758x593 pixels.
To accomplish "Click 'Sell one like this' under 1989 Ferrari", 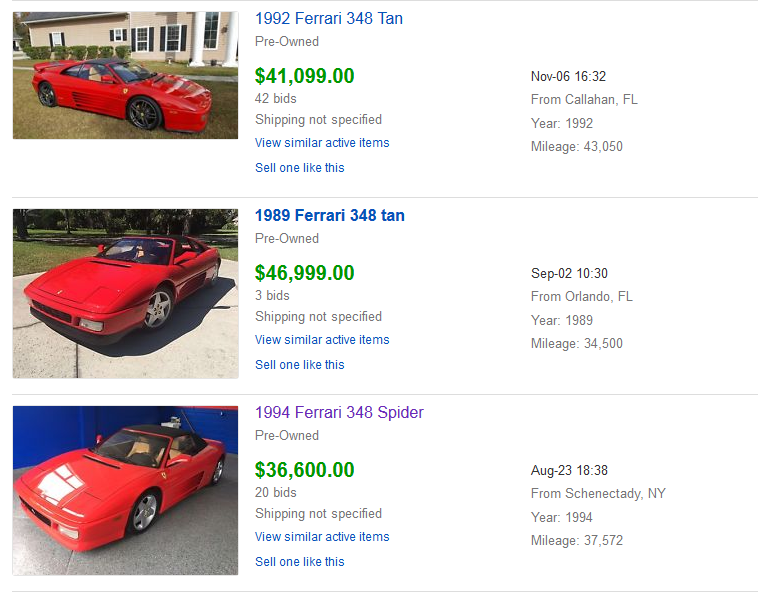I will coord(299,365).
